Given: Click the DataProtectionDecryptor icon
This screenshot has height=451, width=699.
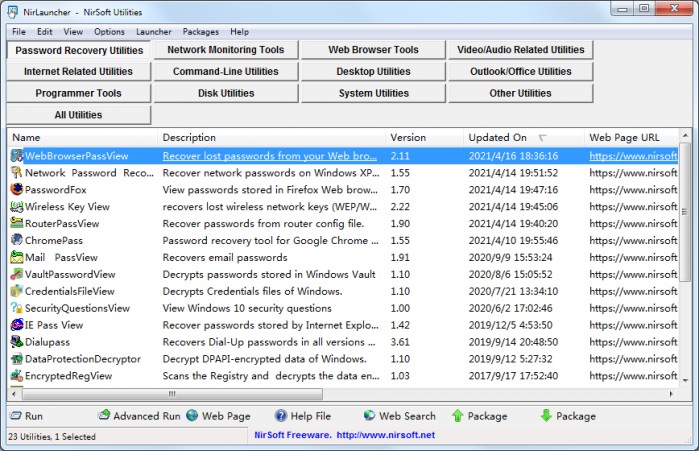Looking at the screenshot, I should coord(16,359).
